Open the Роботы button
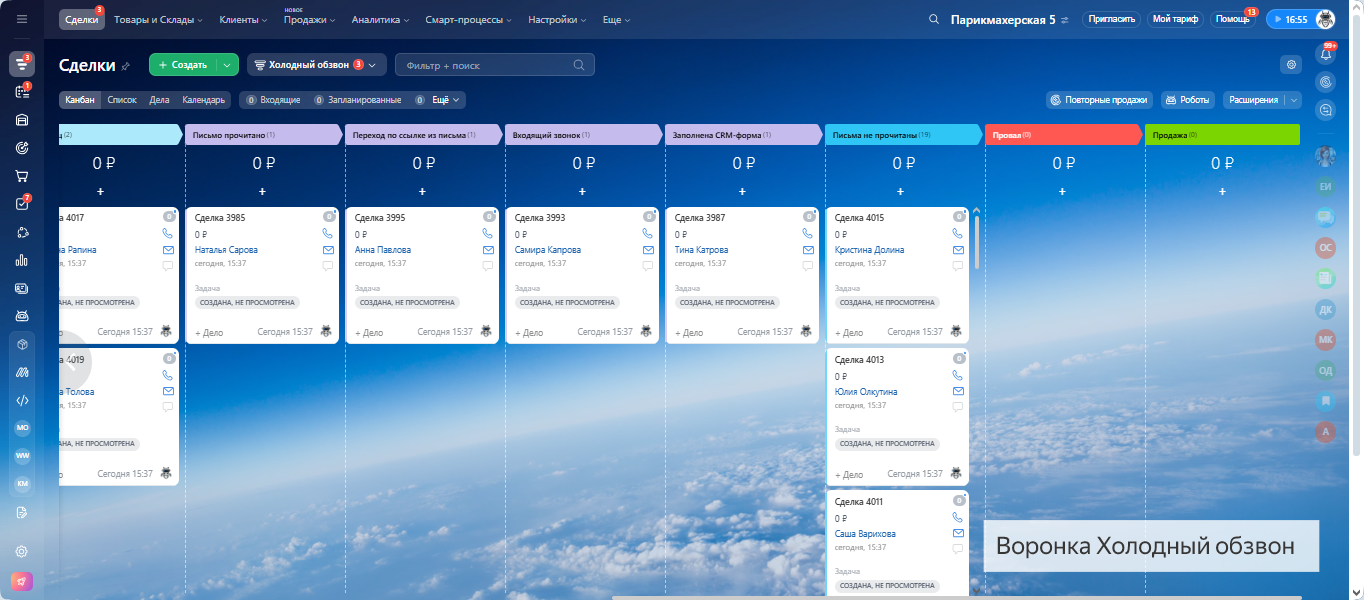Screen dimensions: 1364x600 1187,100
